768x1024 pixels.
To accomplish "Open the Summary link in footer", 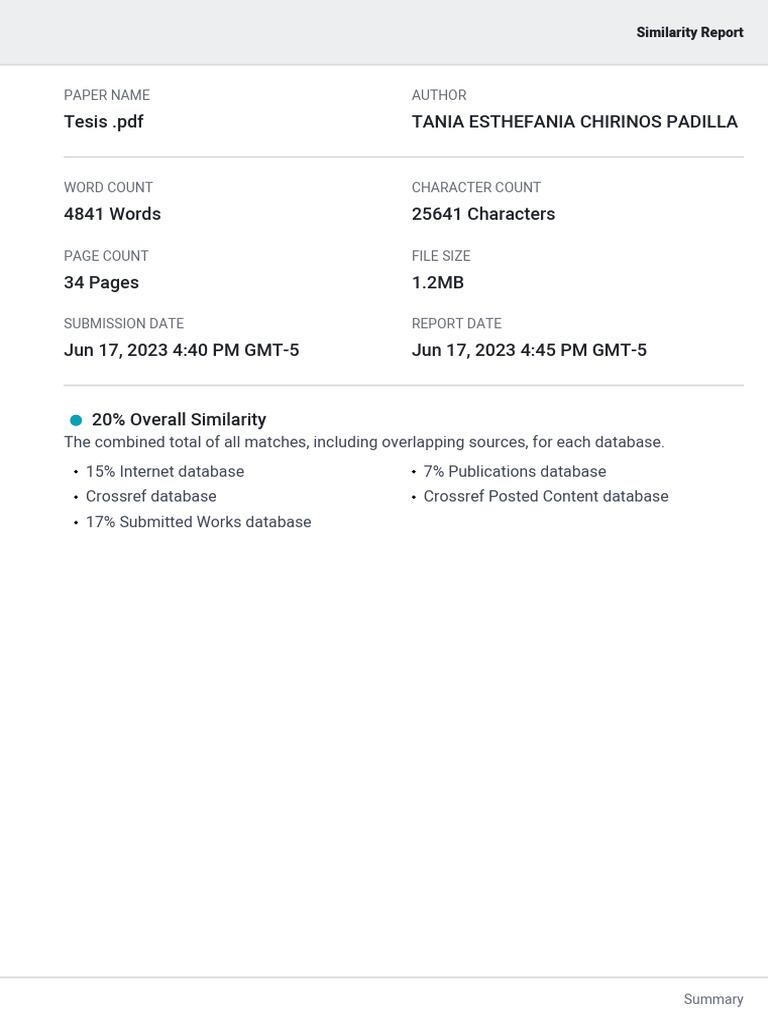I will (x=713, y=999).
